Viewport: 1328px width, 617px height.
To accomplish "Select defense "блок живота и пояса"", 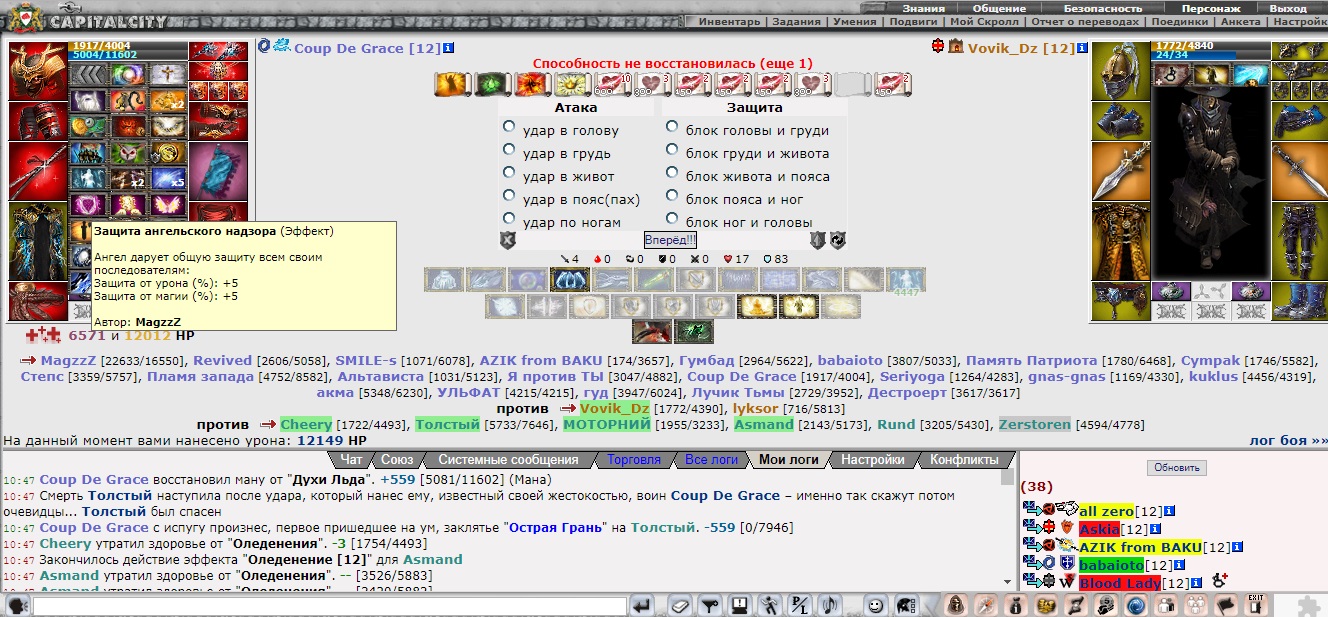I will click(x=673, y=173).
